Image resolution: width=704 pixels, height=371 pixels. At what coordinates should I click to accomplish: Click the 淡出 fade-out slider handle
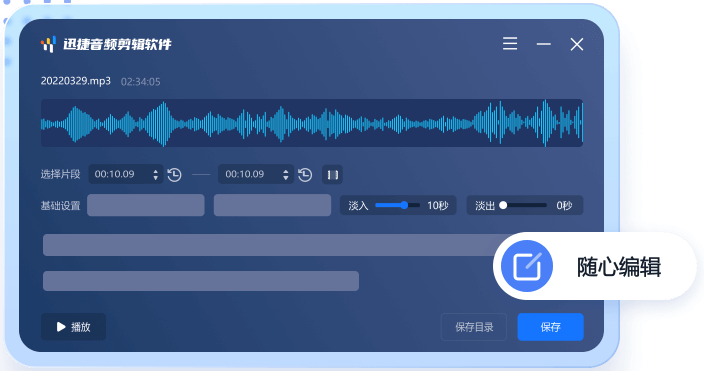503,205
